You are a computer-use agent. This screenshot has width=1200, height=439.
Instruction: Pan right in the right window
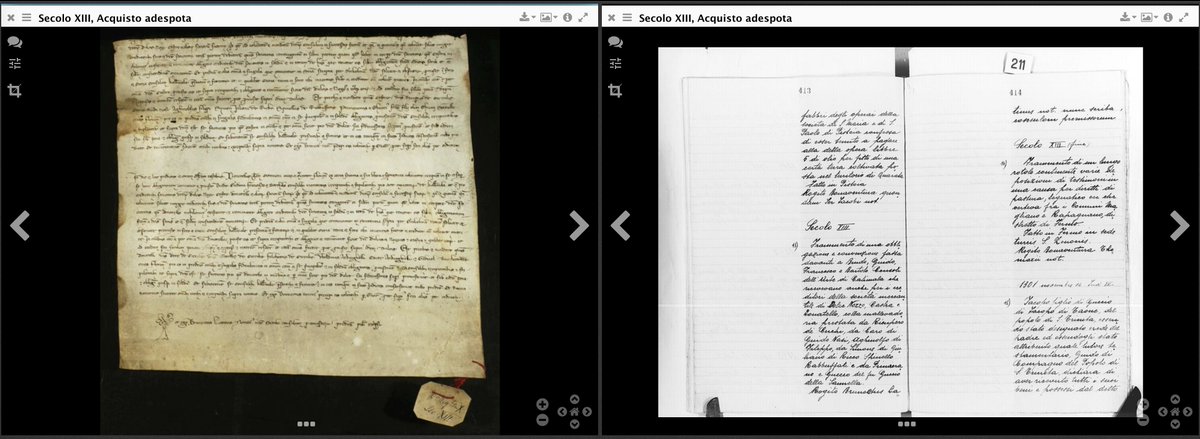[x=1187, y=412]
